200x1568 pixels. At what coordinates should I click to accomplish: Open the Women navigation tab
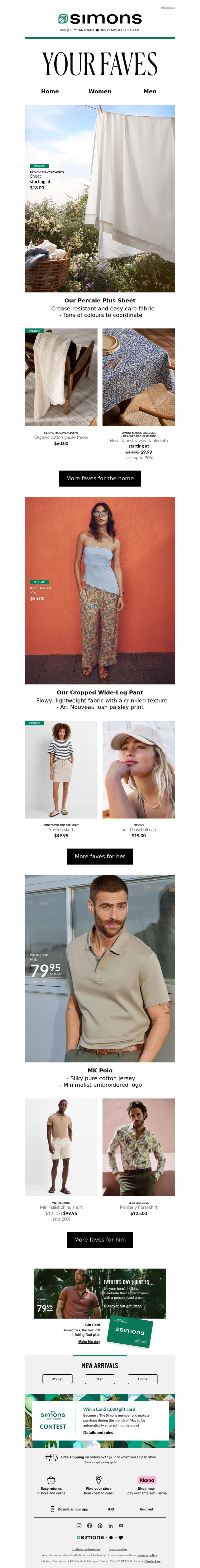pyautogui.click(x=100, y=91)
